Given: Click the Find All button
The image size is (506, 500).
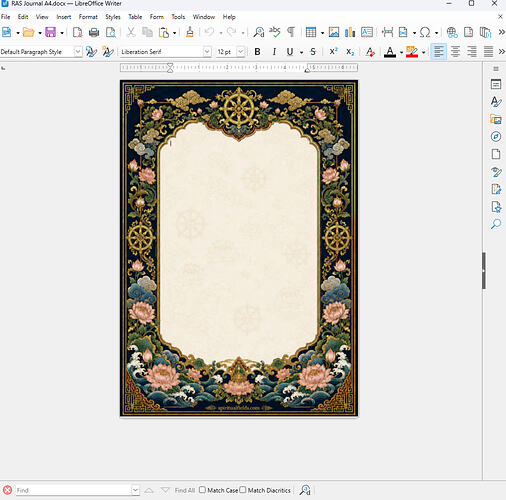Looking at the screenshot, I should [185, 490].
